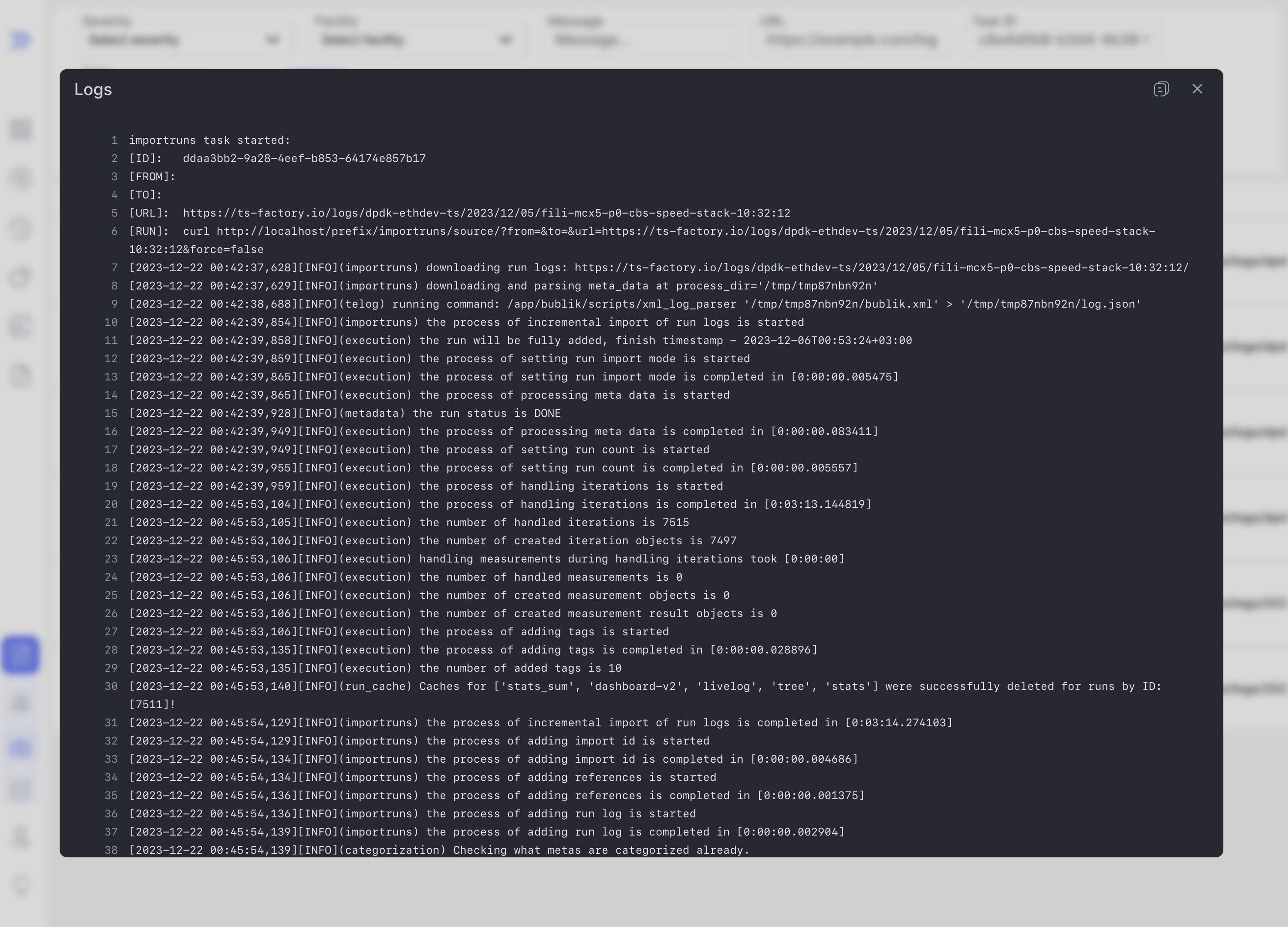
Task: Expand the Facility filter chevron arrow
Action: coord(506,40)
